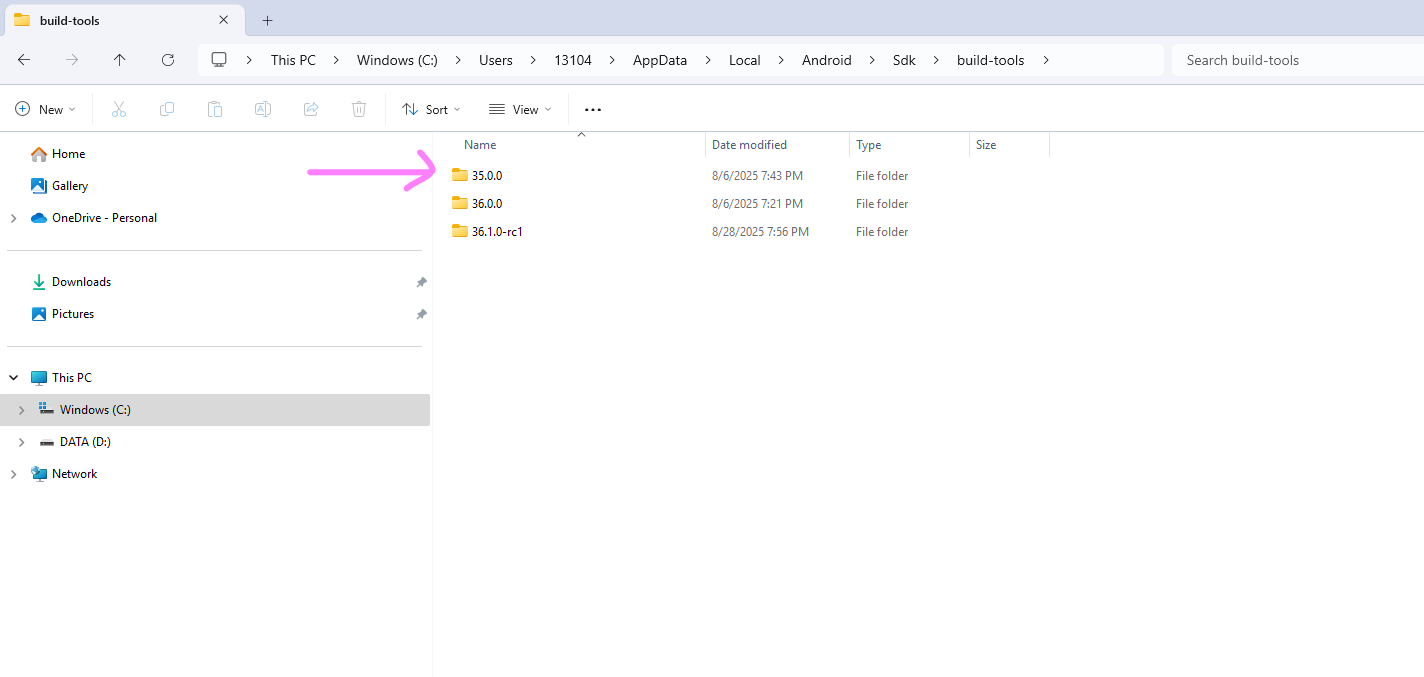
Task: Click the 36.0.0 folder icon
Action: coord(460,203)
